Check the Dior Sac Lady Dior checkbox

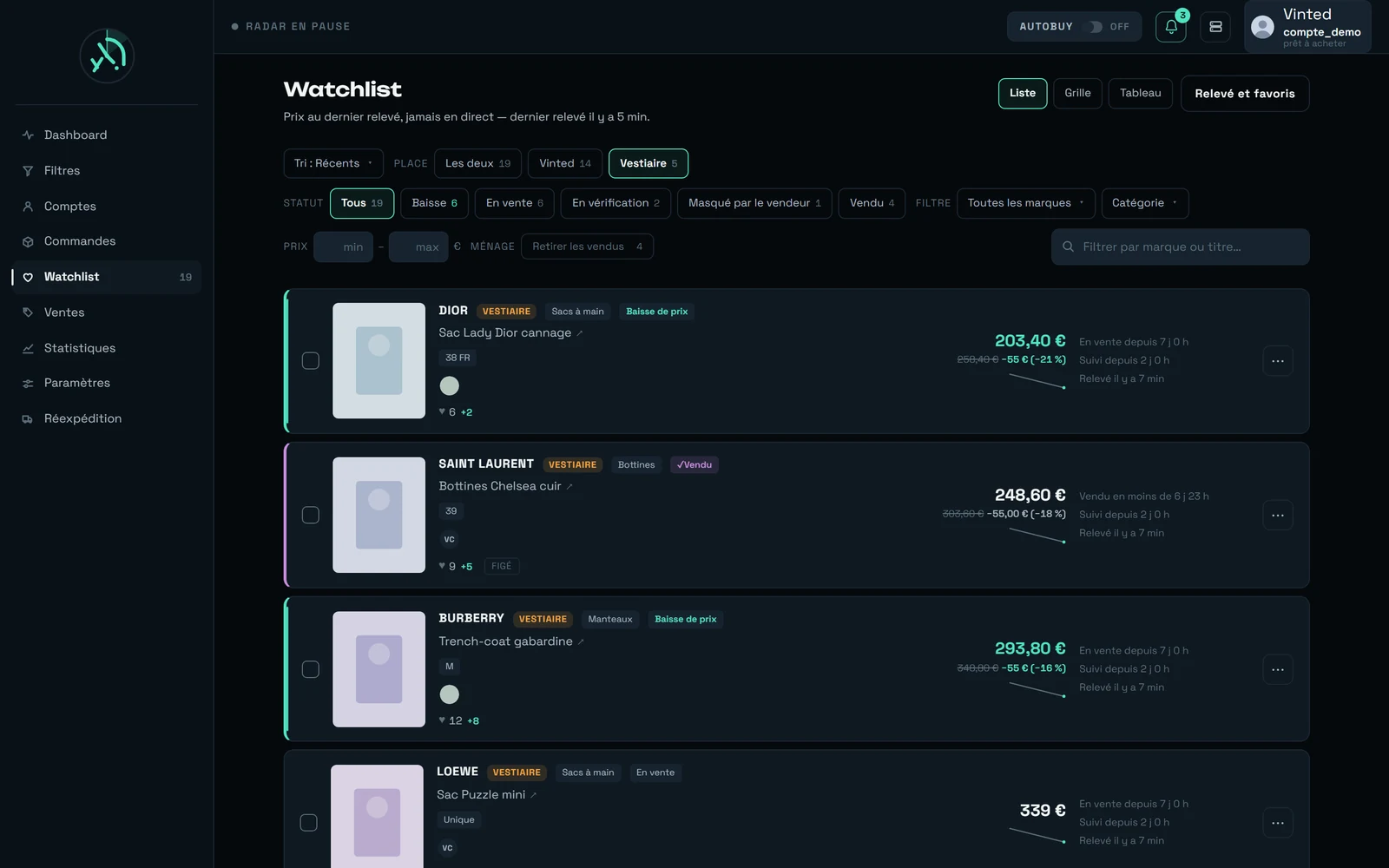click(310, 361)
